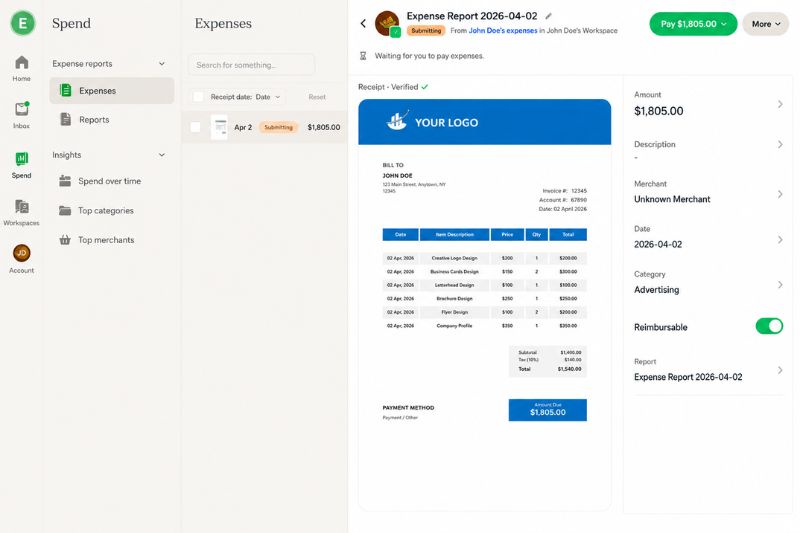Image resolution: width=800 pixels, height=533 pixels.
Task: Click Waiting for you to pay expenses
Action: pos(429,56)
